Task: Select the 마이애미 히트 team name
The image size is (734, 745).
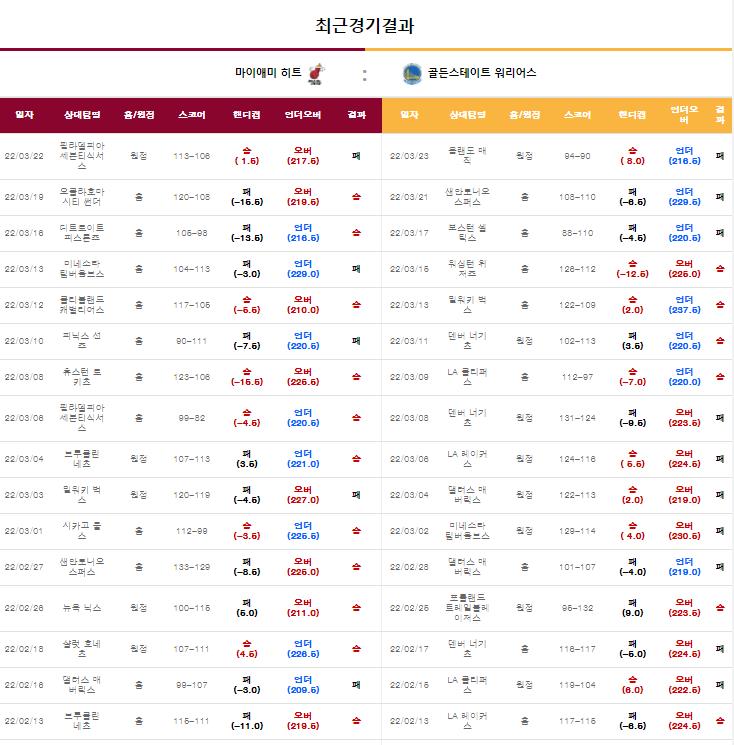Action: (x=268, y=72)
